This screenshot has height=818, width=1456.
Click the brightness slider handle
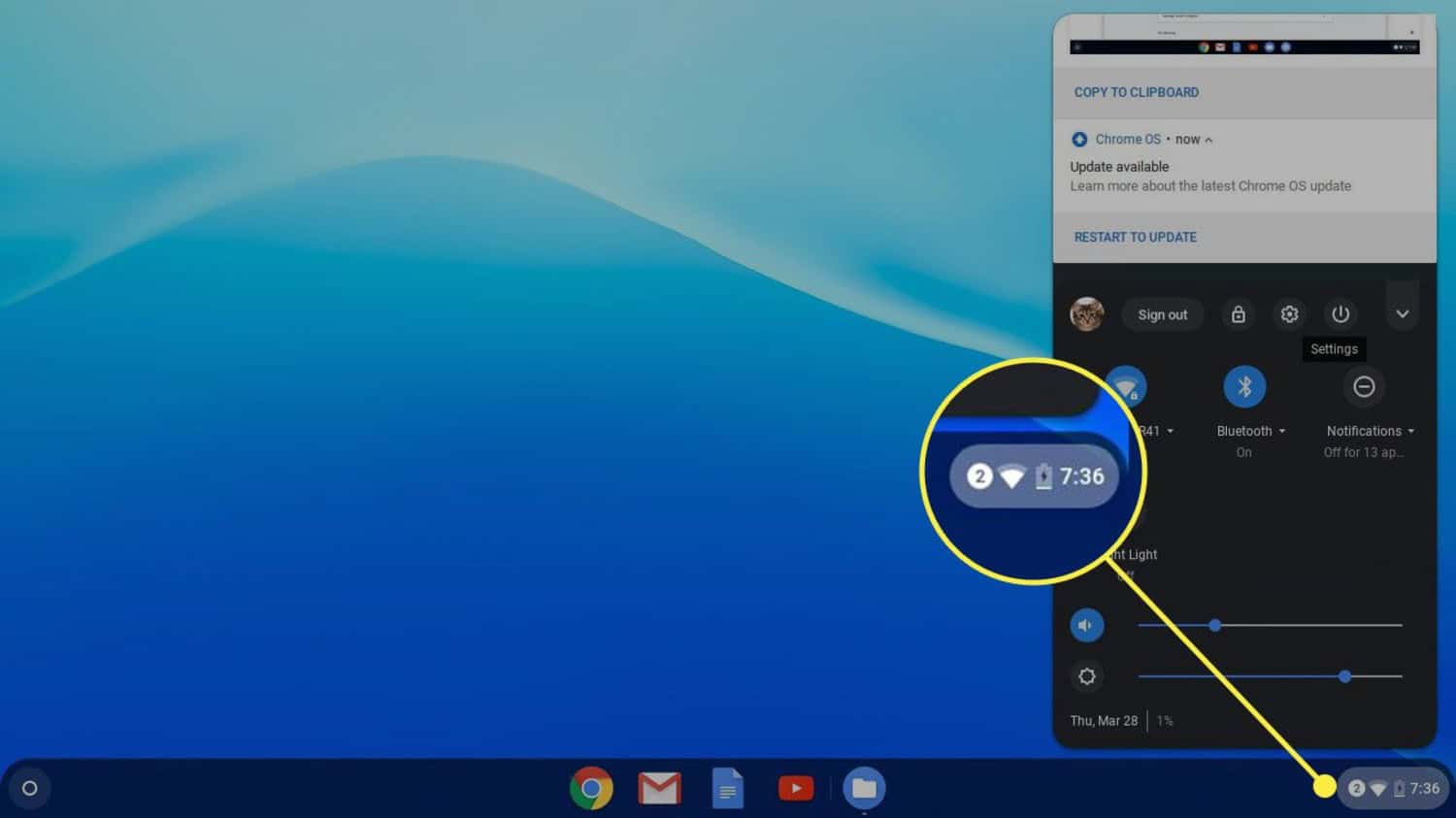pos(1345,676)
